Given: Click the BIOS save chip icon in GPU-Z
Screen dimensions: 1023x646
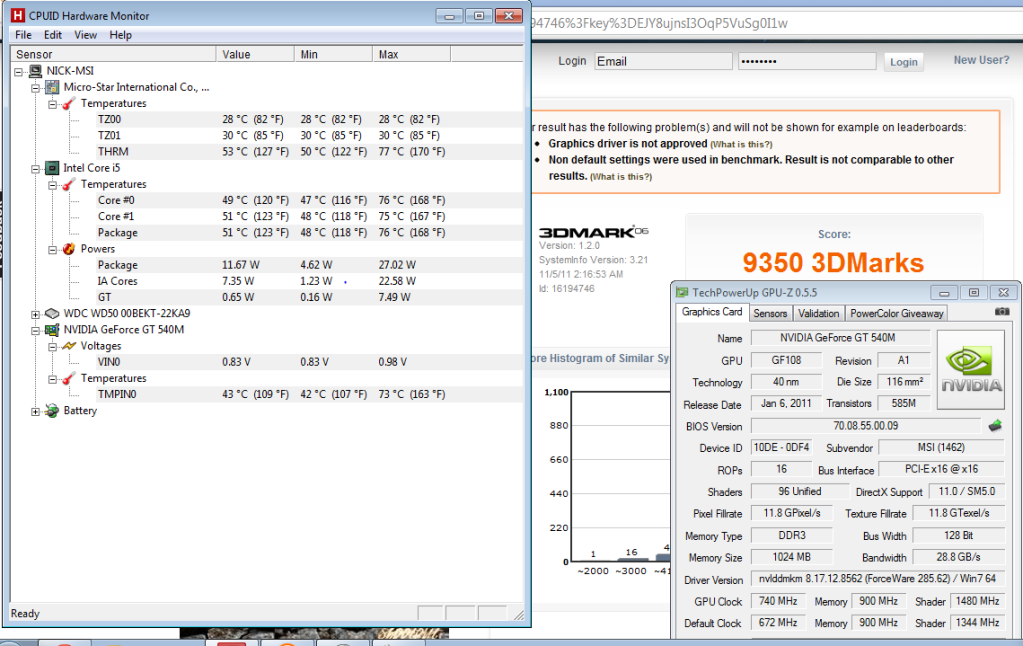Looking at the screenshot, I should click(x=996, y=426).
